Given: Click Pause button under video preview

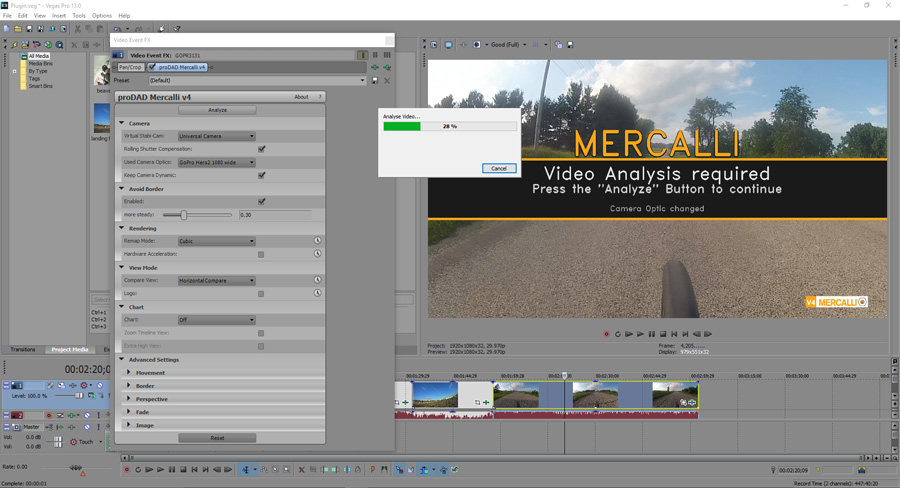Looking at the screenshot, I should [651, 334].
